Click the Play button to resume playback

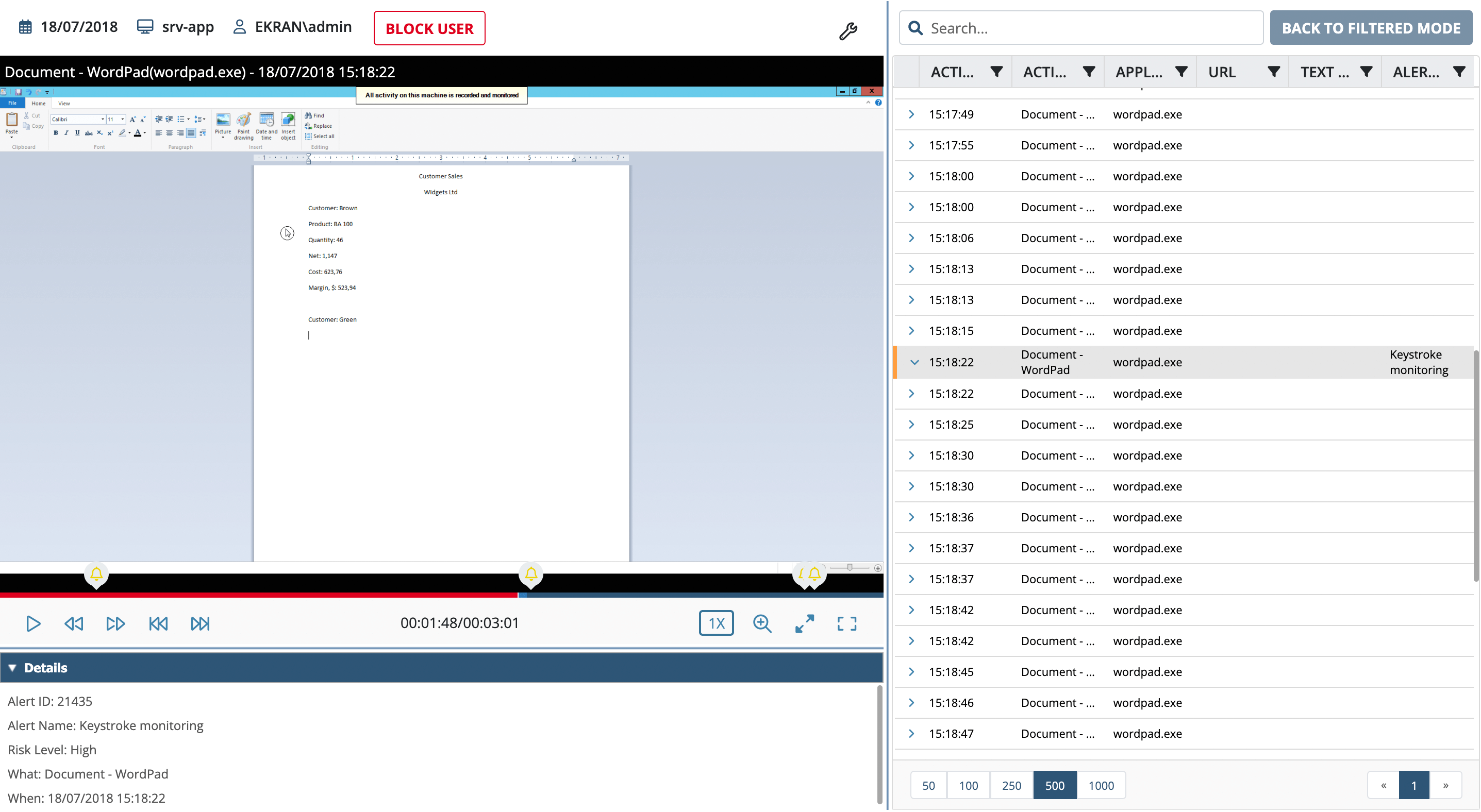pos(33,623)
